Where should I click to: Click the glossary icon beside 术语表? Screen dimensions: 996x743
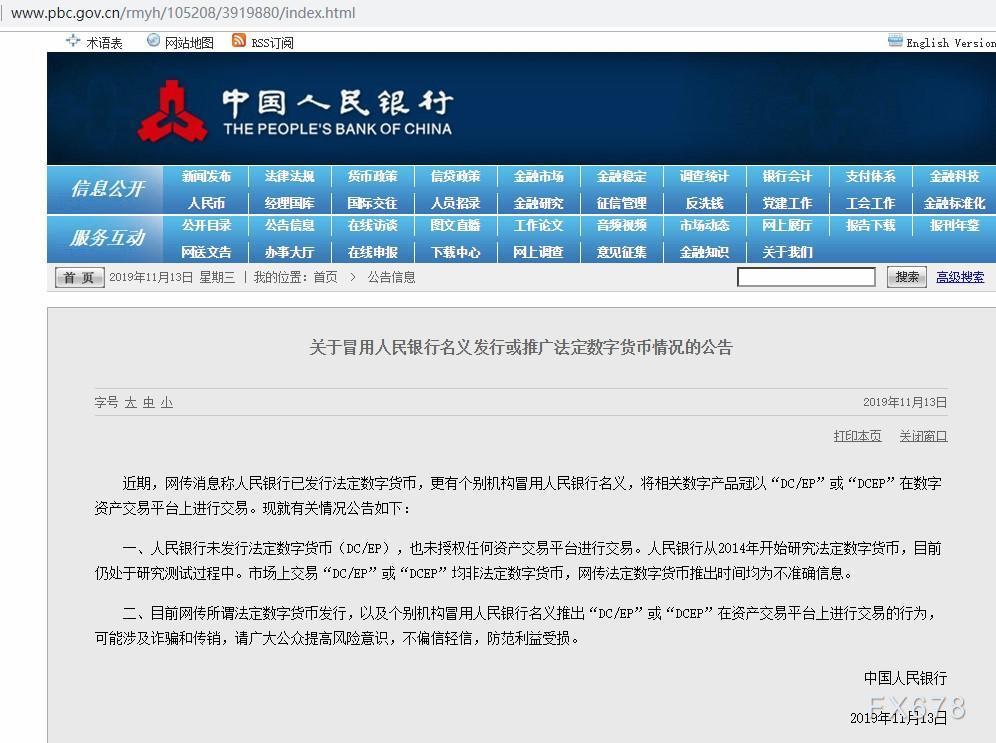[73, 41]
